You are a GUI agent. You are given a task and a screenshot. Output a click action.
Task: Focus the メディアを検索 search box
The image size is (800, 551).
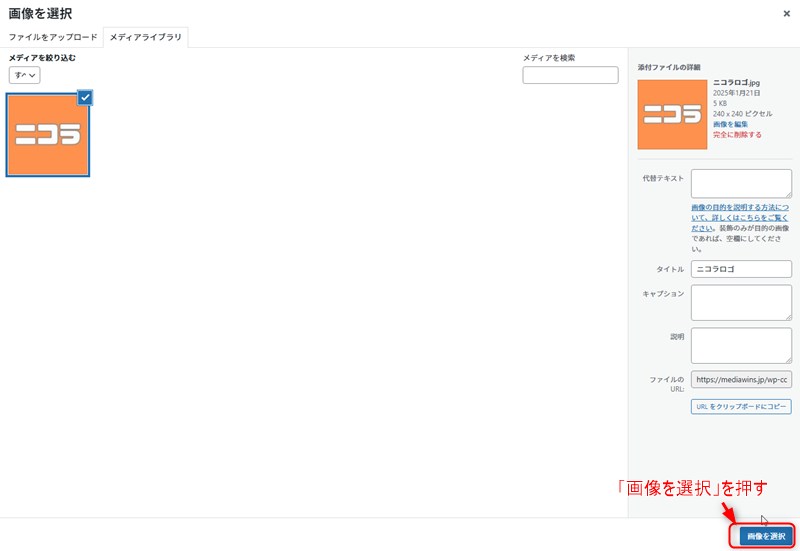click(570, 75)
